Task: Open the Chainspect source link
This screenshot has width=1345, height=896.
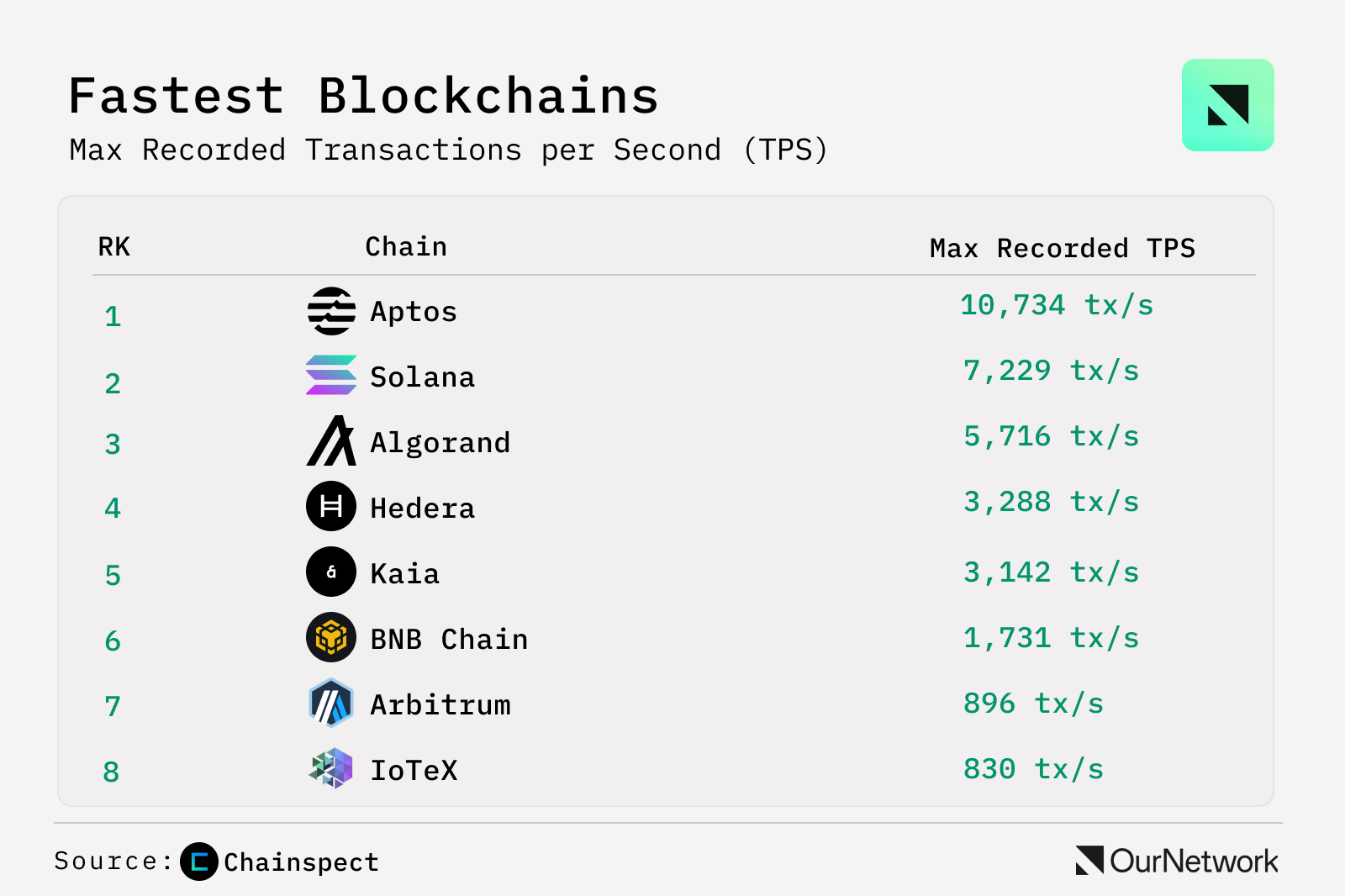Action: click(301, 862)
